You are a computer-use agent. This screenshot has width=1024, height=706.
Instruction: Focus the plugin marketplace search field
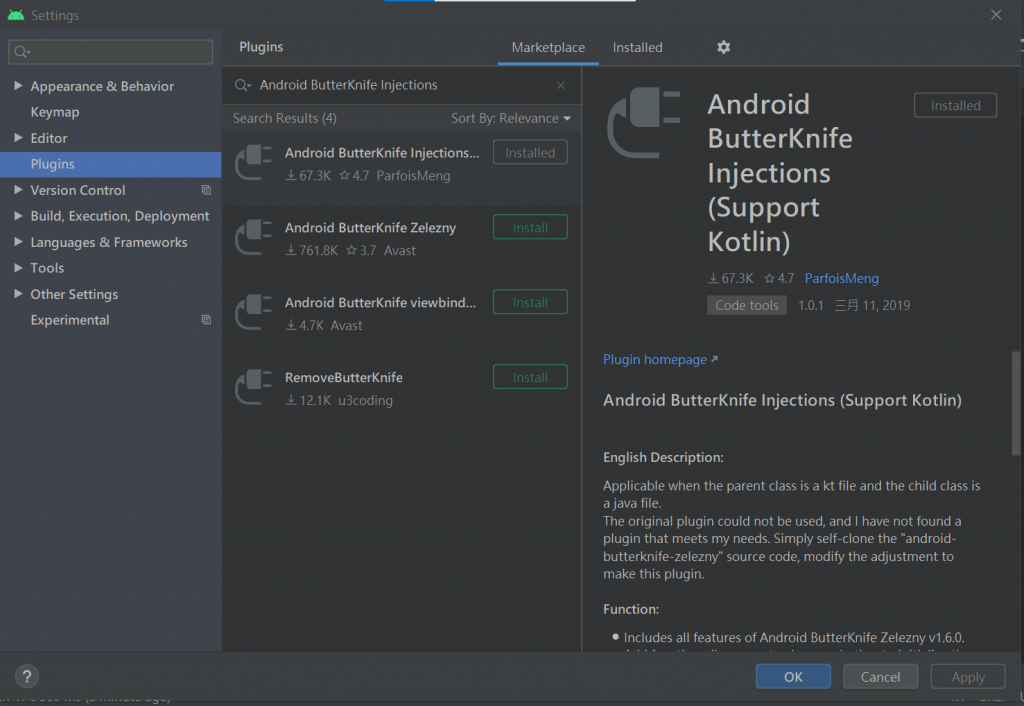(402, 86)
